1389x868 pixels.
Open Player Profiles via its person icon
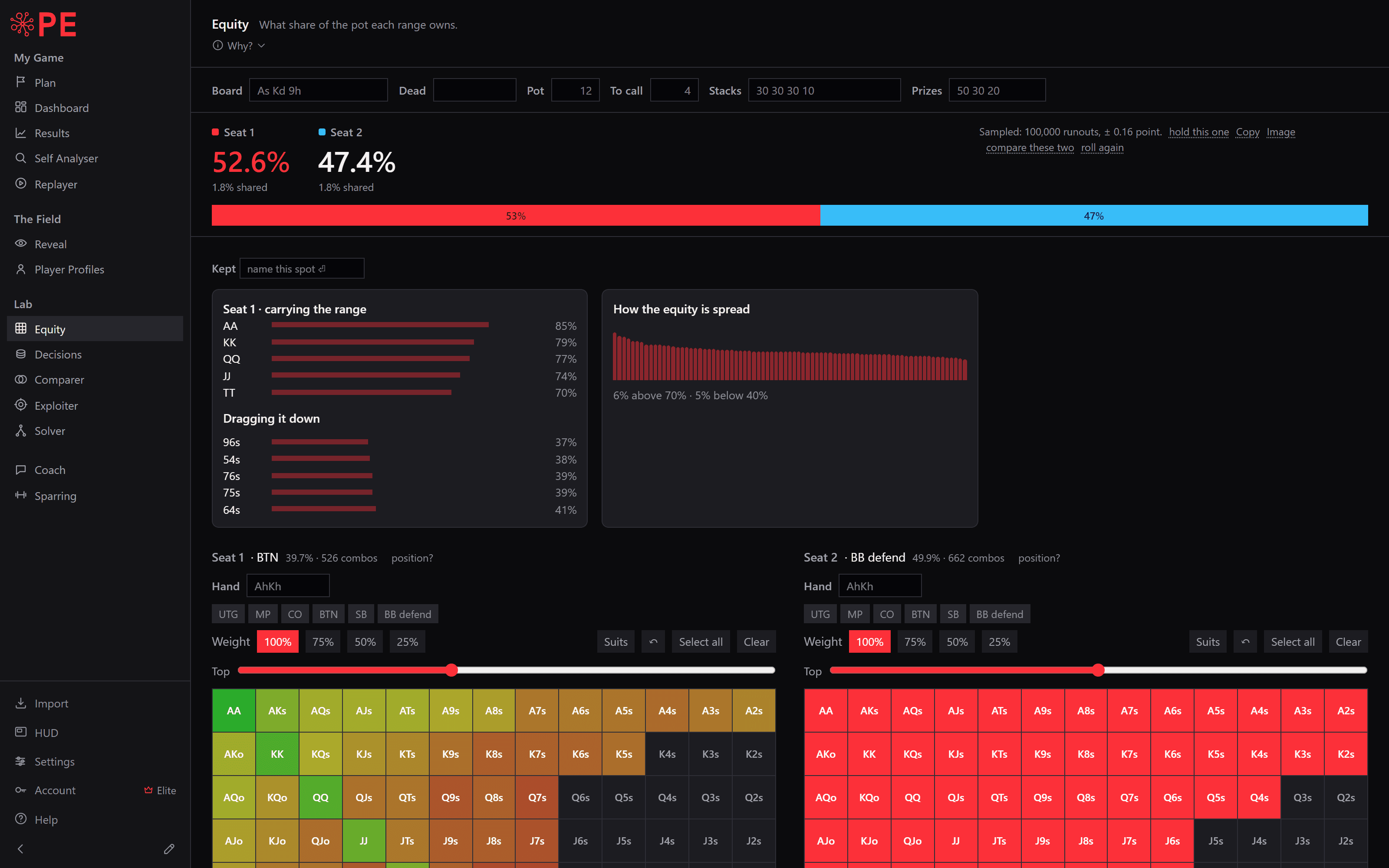tap(21, 269)
